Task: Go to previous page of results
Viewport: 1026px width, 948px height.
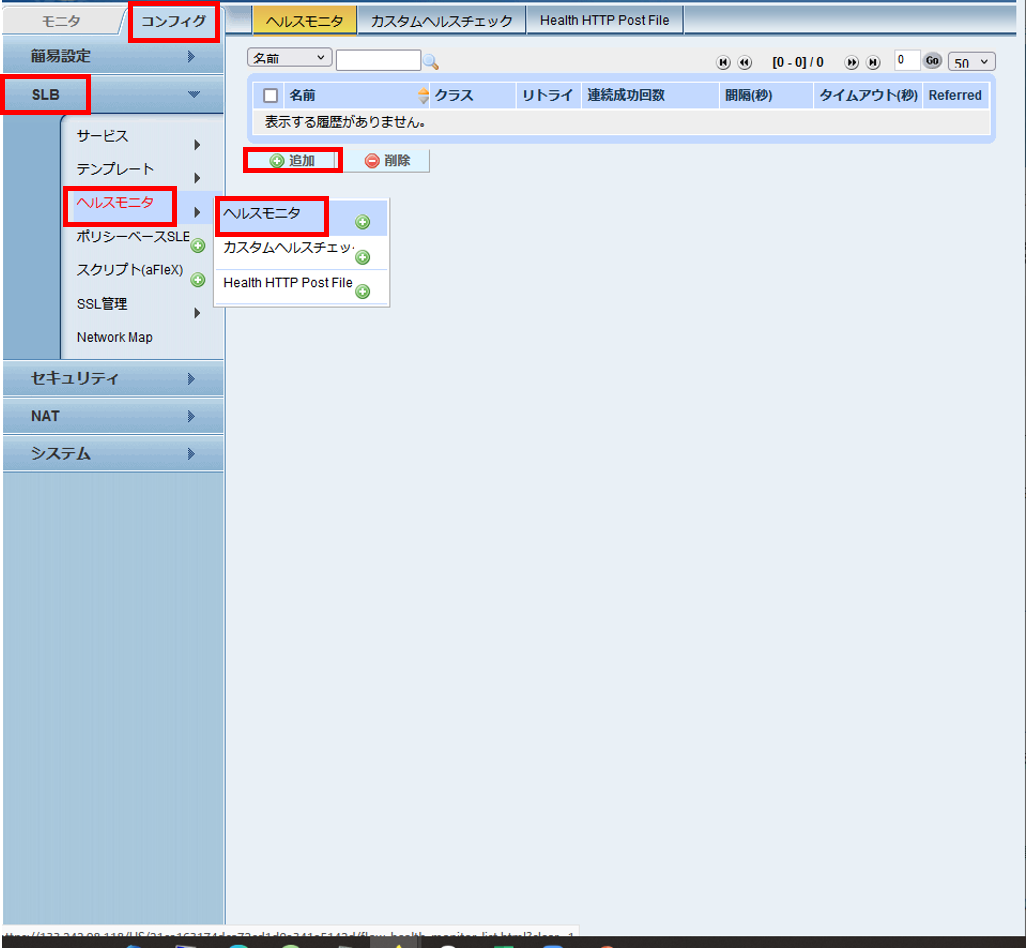Action: click(x=744, y=62)
